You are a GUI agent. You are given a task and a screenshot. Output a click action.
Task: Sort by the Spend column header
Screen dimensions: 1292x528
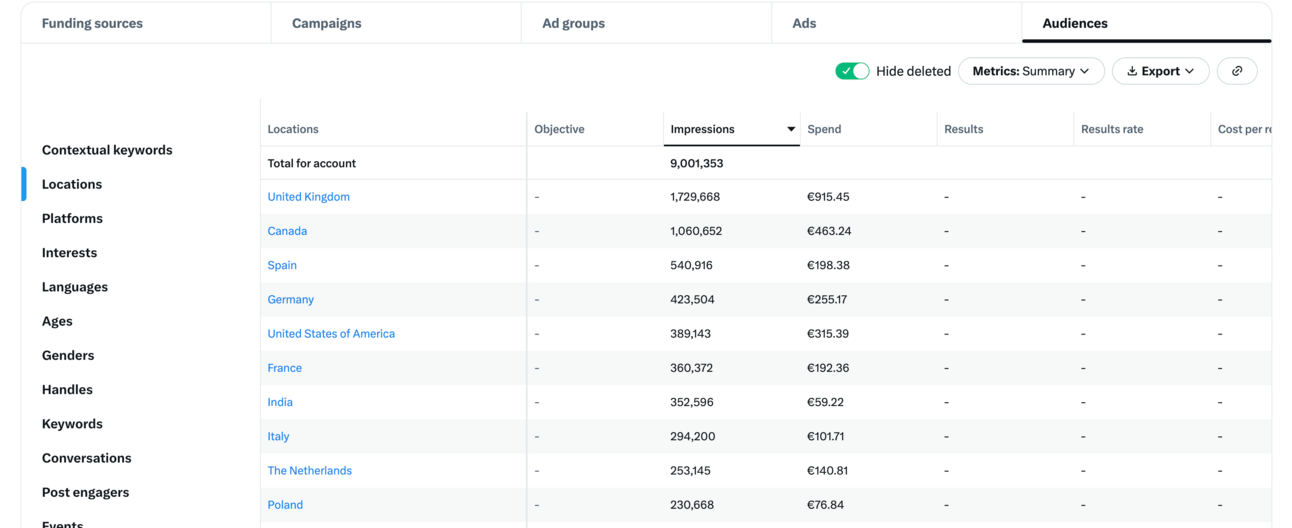824,129
